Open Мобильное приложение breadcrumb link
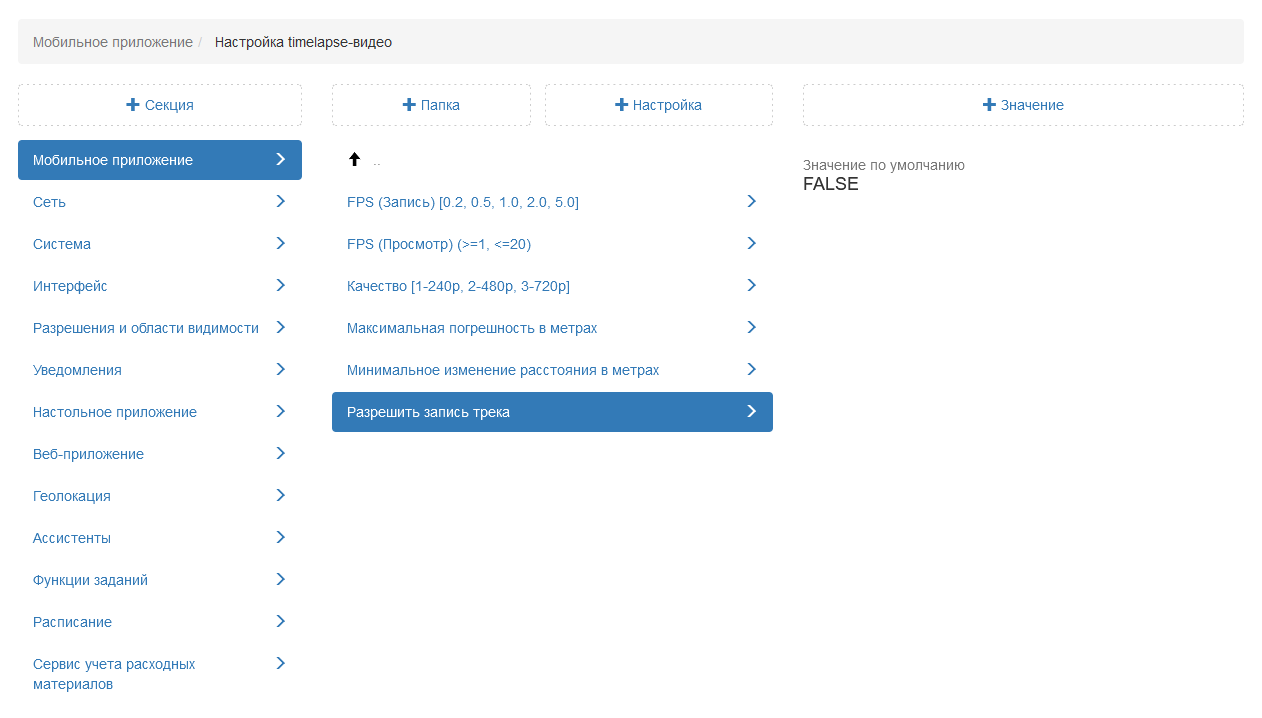This screenshot has height=718, width=1262. tap(112, 42)
